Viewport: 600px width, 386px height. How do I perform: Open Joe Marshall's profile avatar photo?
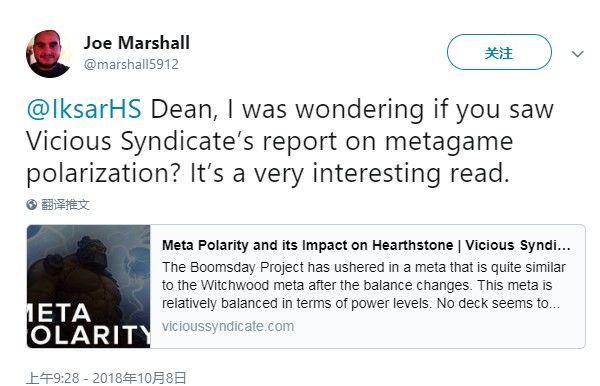[49, 53]
